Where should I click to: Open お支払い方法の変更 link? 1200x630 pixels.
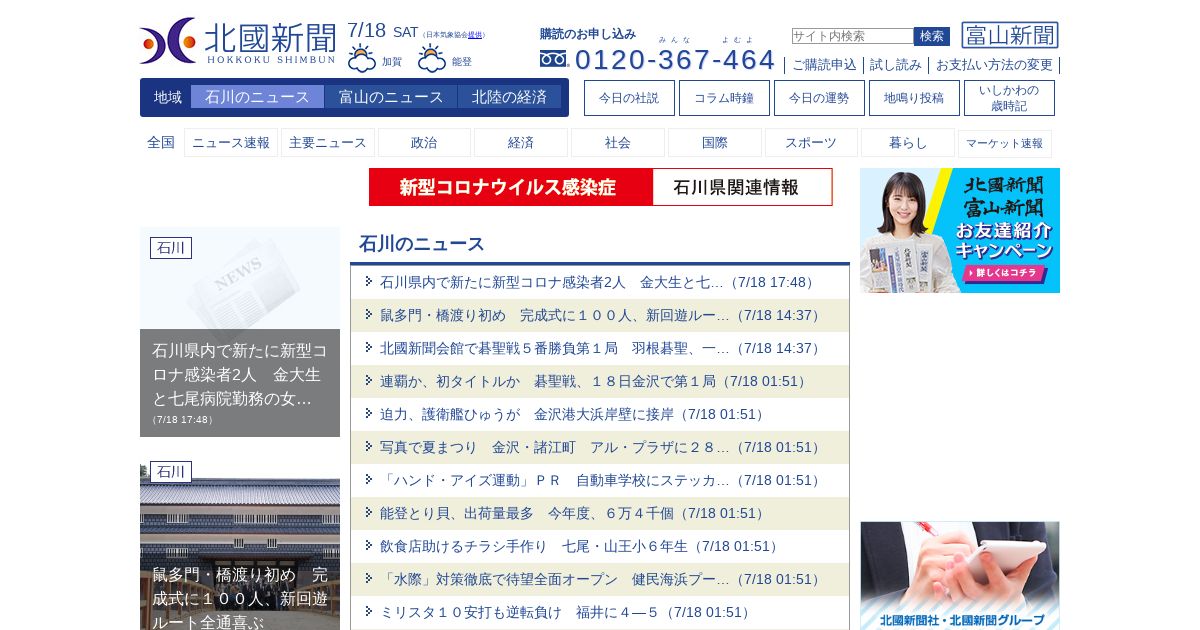tap(994, 65)
